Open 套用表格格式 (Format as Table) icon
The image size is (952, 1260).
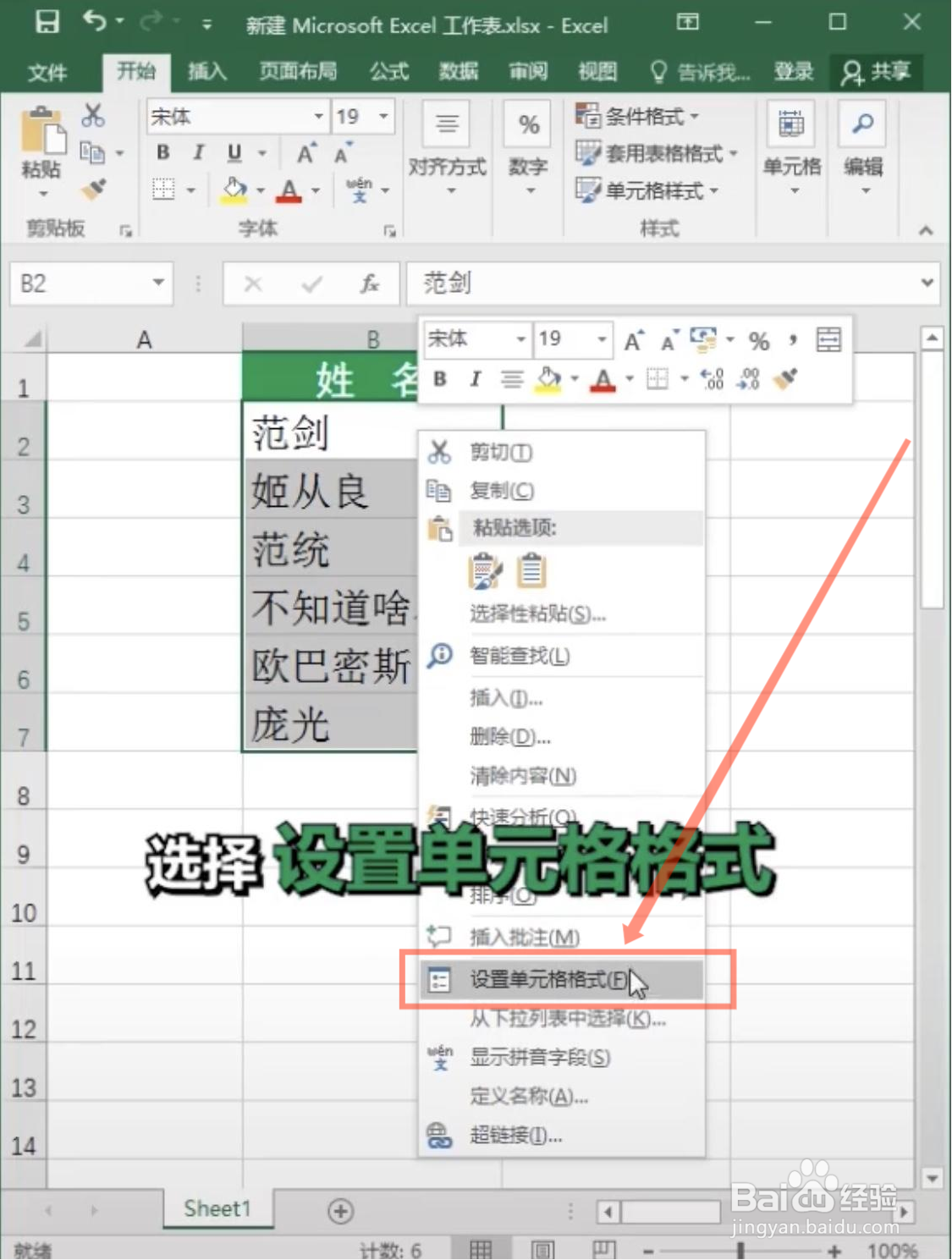point(587,154)
